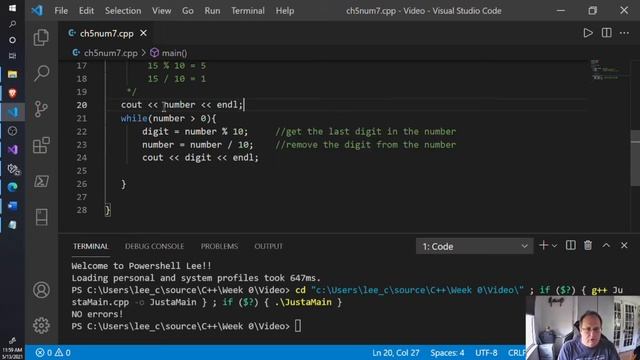This screenshot has width=640, height=360.
Task: Open Visual Studio purple icon in taskbar
Action: 12,149
